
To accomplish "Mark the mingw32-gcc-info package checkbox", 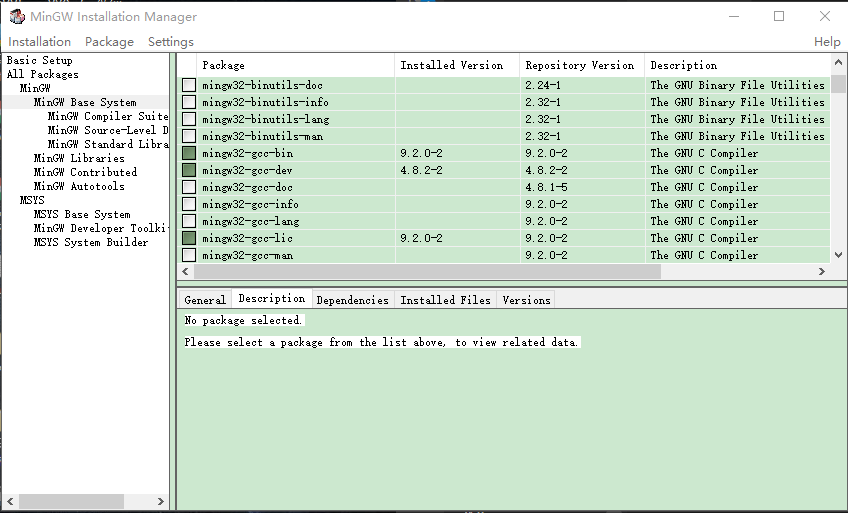I will (189, 204).
